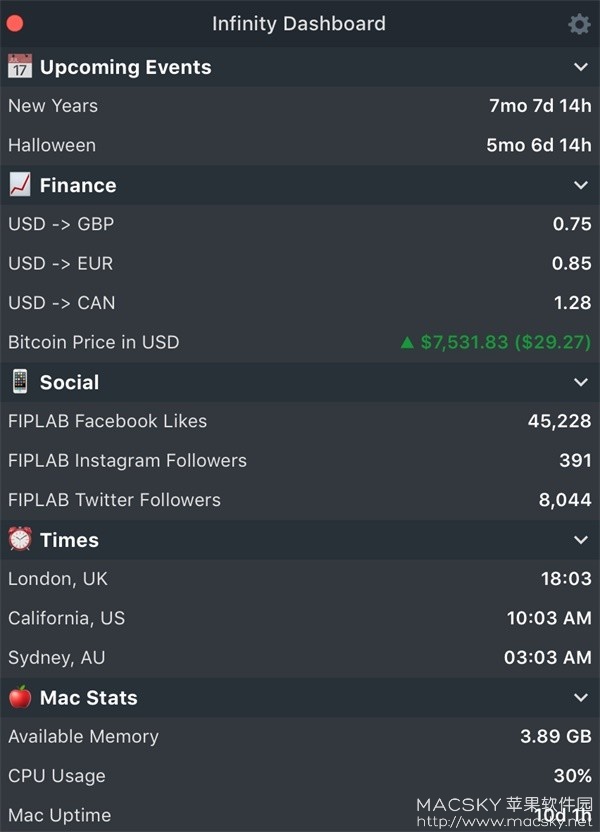Screen dimensions: 600x832
Task: Click the alarm clock icon beside Times
Action: (20, 539)
